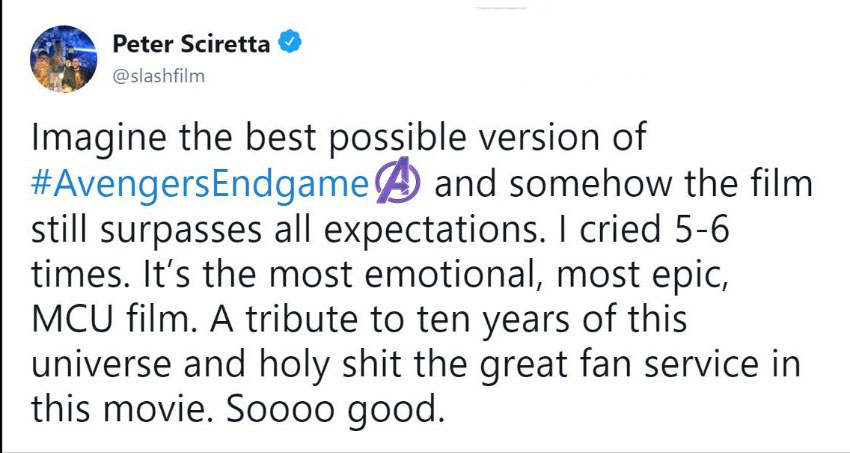850x453 pixels.
Task: Visit the @slashfilm handle
Action: [159, 76]
